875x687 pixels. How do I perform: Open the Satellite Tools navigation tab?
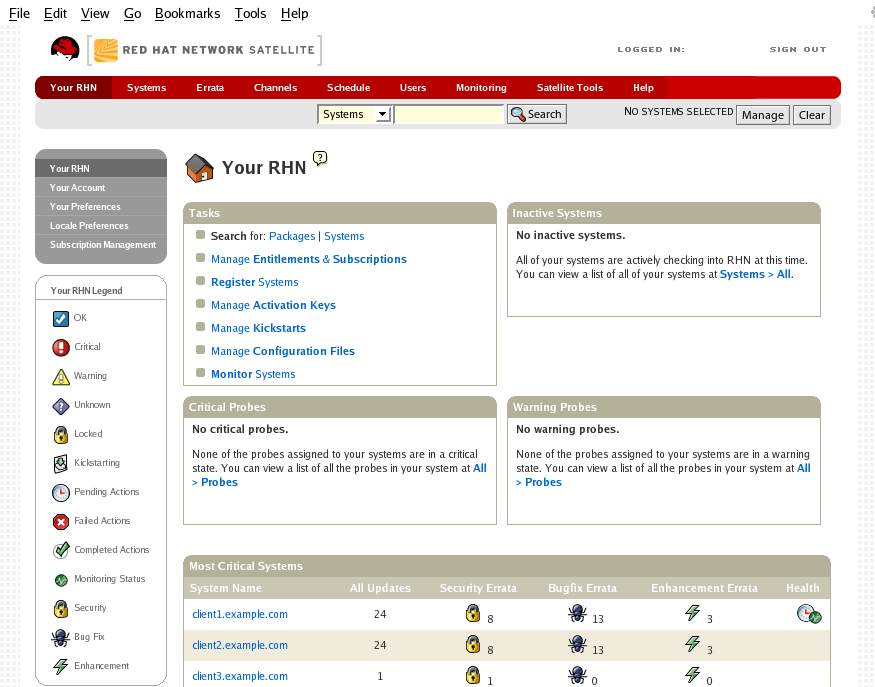[570, 88]
